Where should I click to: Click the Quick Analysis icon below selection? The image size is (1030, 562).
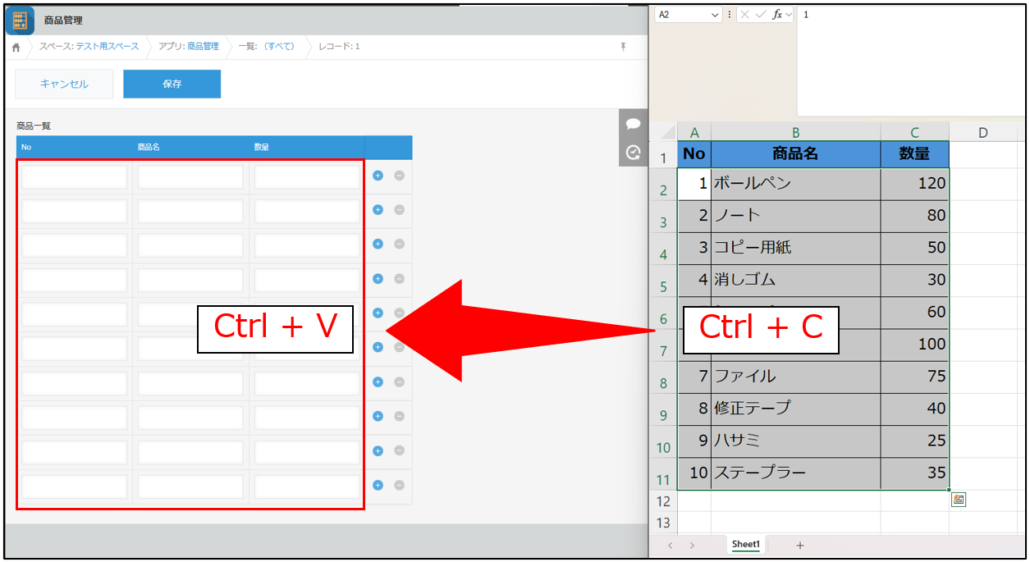tap(959, 500)
